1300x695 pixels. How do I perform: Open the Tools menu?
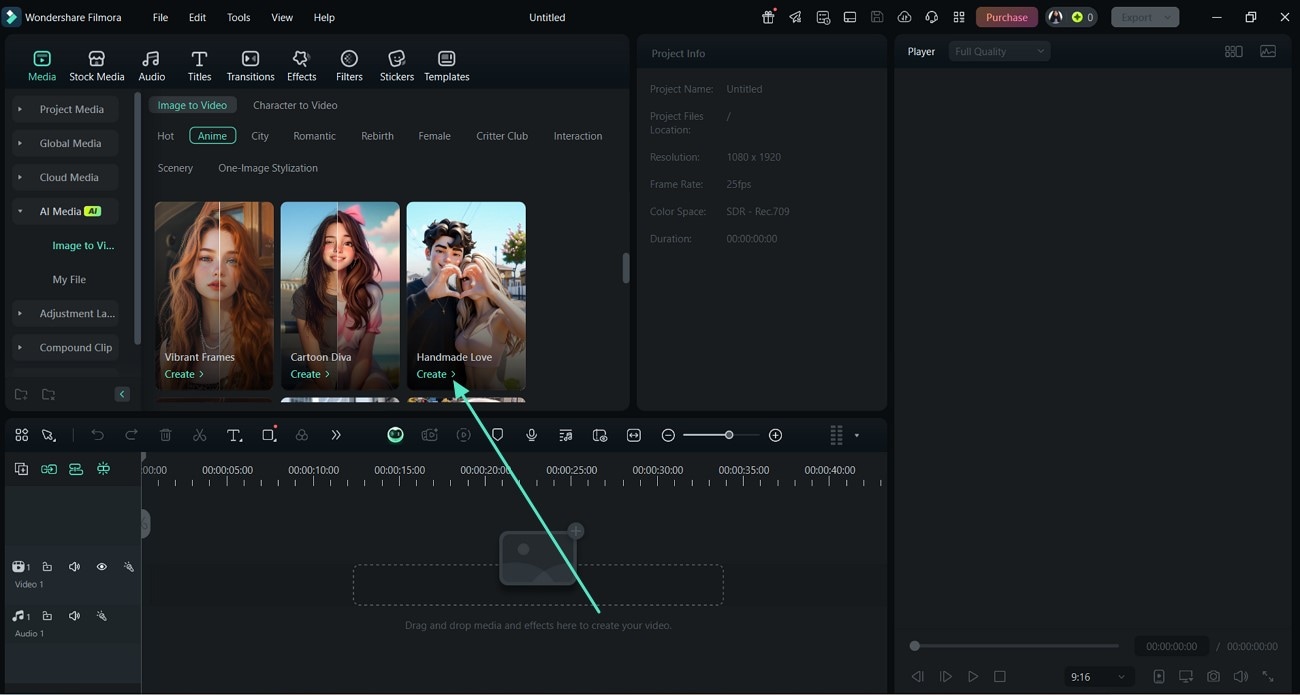click(238, 17)
